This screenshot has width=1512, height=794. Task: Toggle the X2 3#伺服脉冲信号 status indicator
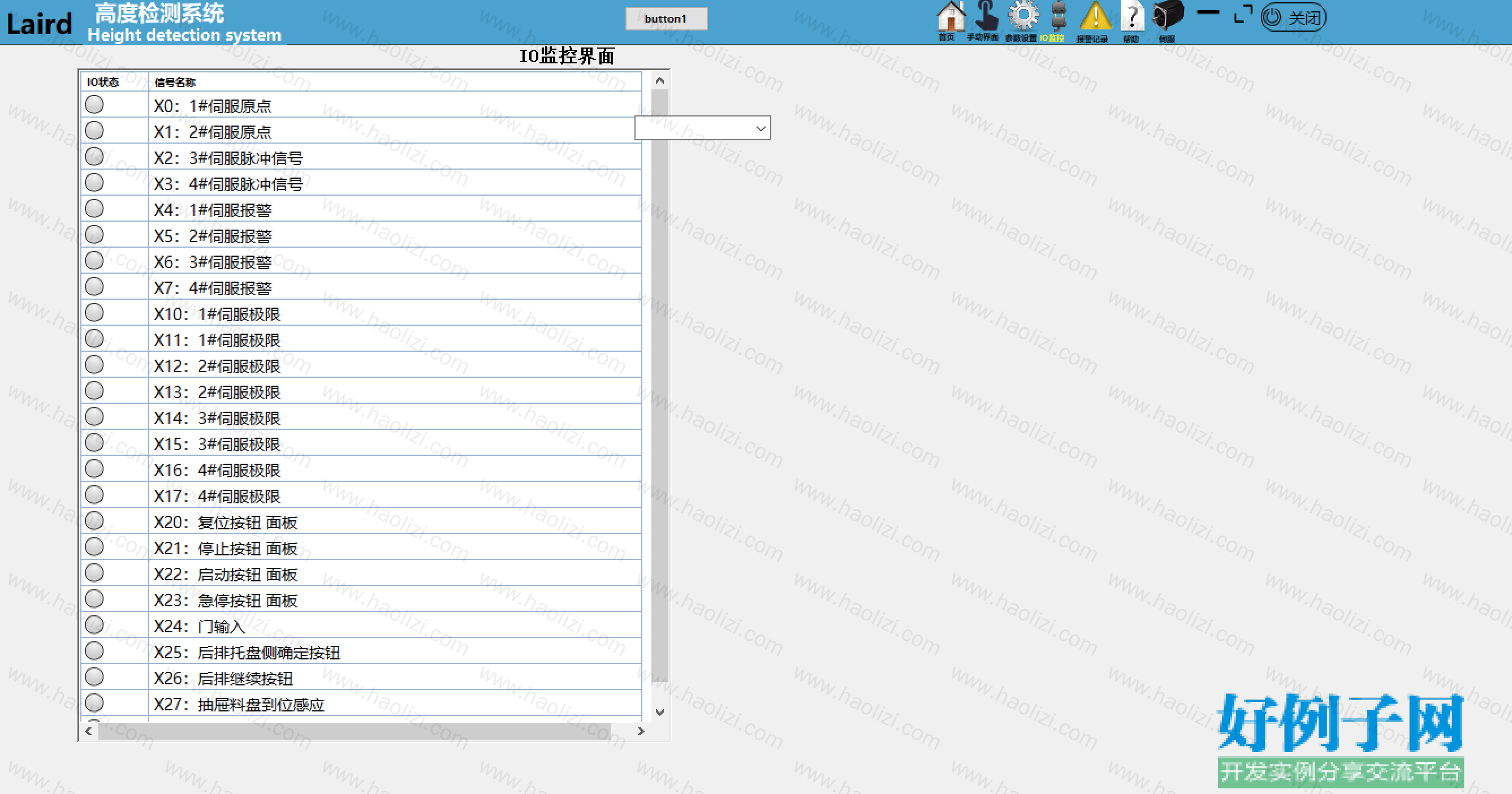pos(94,157)
